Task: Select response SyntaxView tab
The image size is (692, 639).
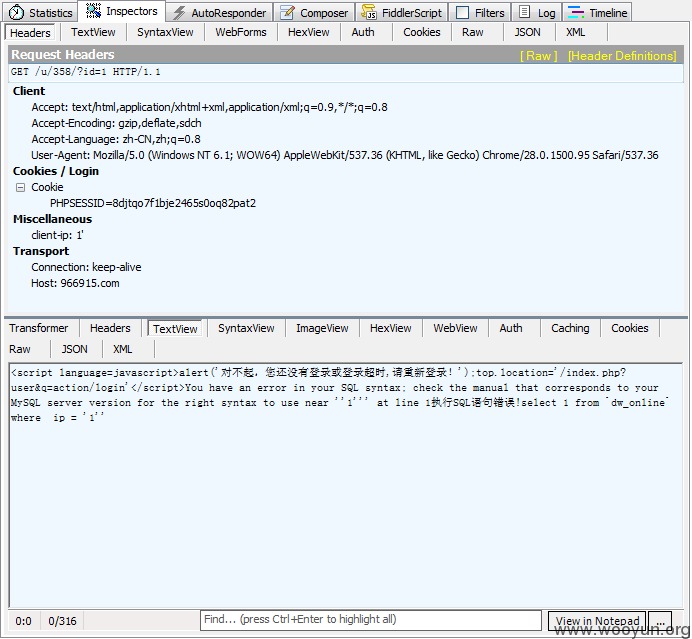Action: [246, 328]
